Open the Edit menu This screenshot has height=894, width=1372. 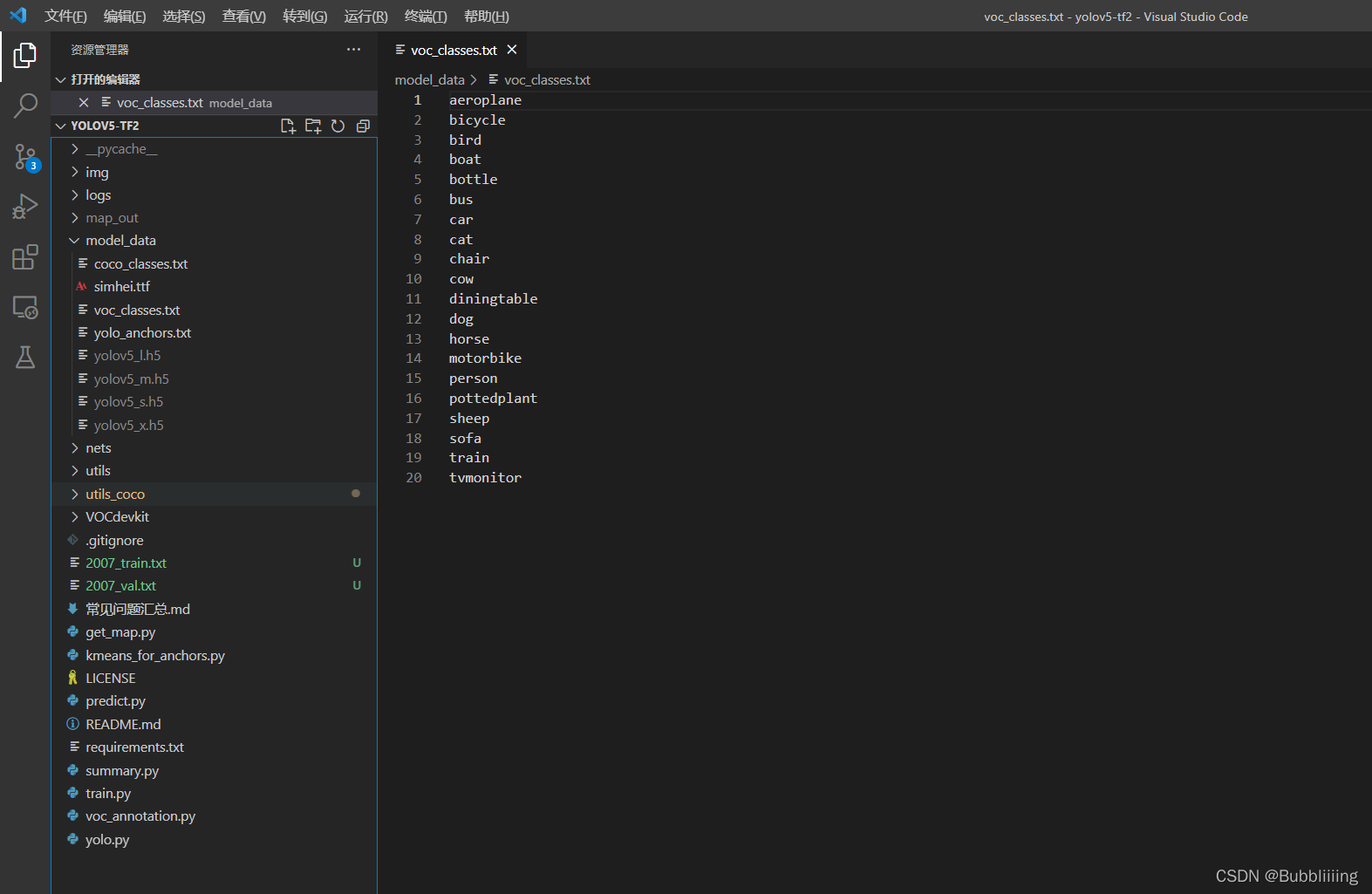point(125,17)
